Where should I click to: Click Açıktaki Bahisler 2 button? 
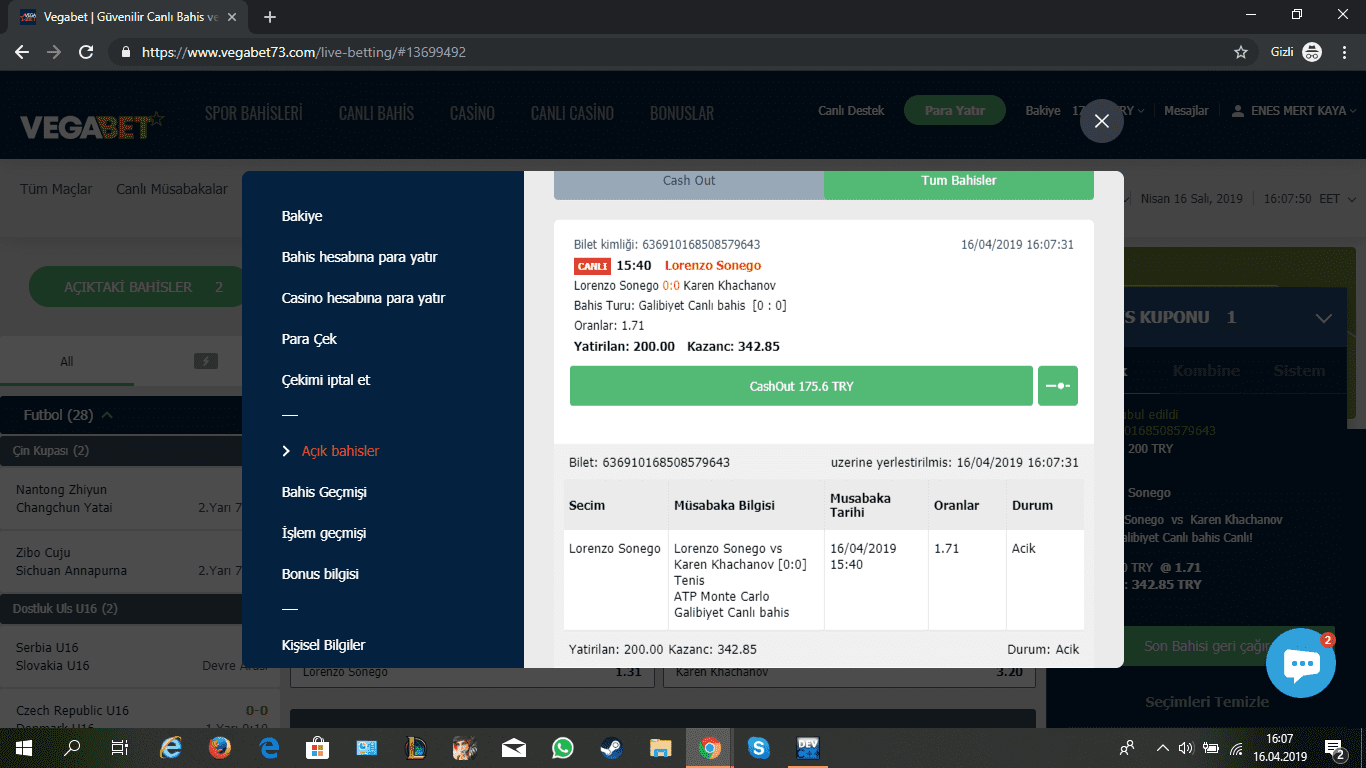click(x=135, y=287)
